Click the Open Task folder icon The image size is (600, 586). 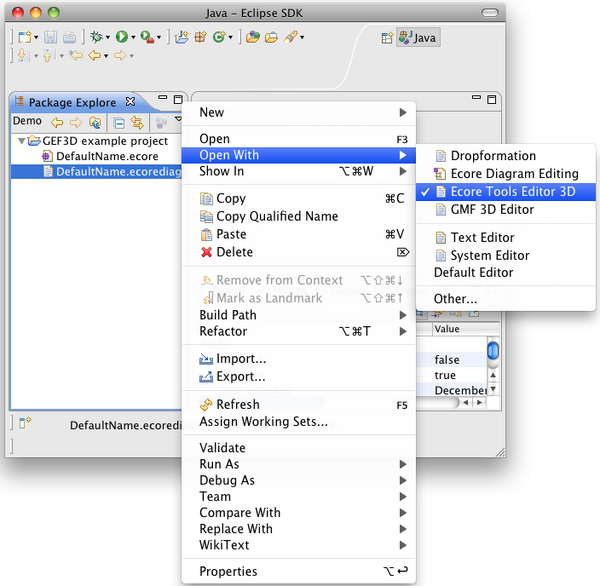click(x=271, y=37)
